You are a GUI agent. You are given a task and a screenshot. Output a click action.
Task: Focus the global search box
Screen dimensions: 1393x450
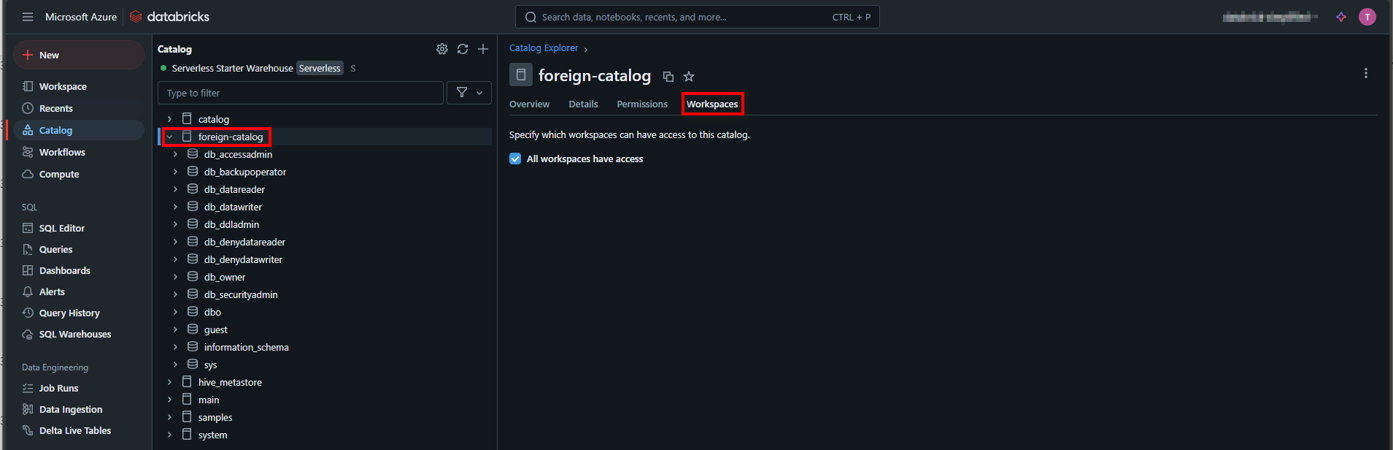point(697,17)
